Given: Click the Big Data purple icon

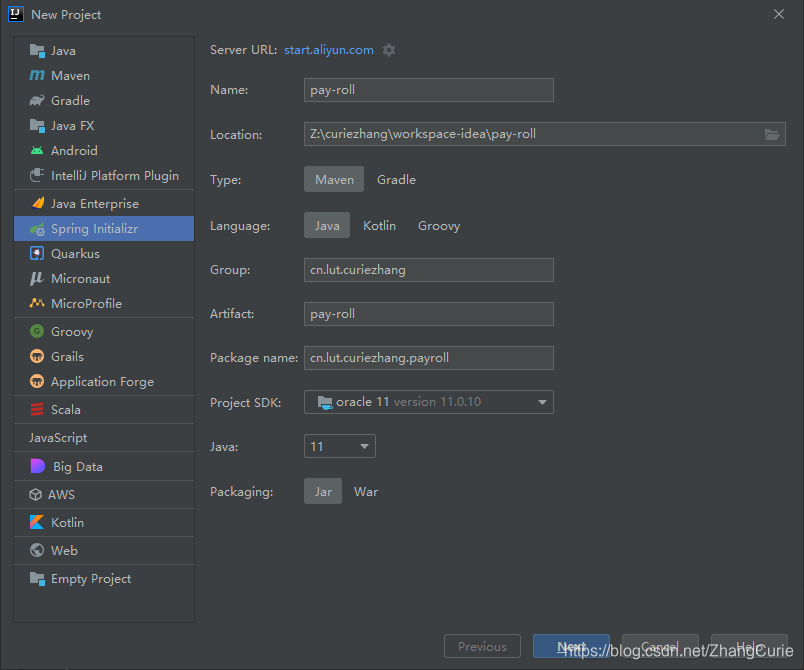Looking at the screenshot, I should [37, 466].
